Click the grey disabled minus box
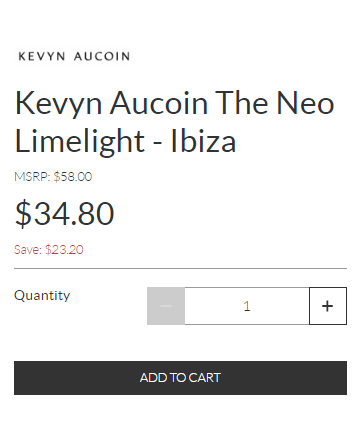Image resolution: width=362 pixels, height=428 pixels. click(166, 306)
